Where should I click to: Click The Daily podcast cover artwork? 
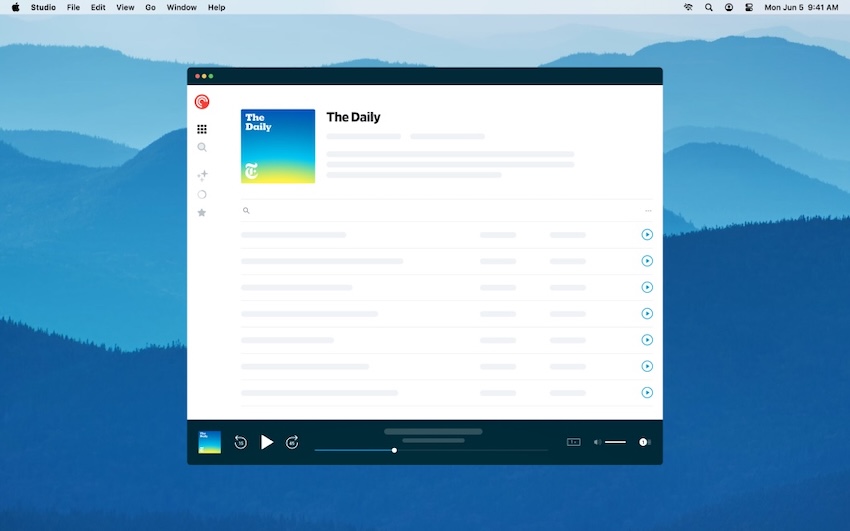278,146
